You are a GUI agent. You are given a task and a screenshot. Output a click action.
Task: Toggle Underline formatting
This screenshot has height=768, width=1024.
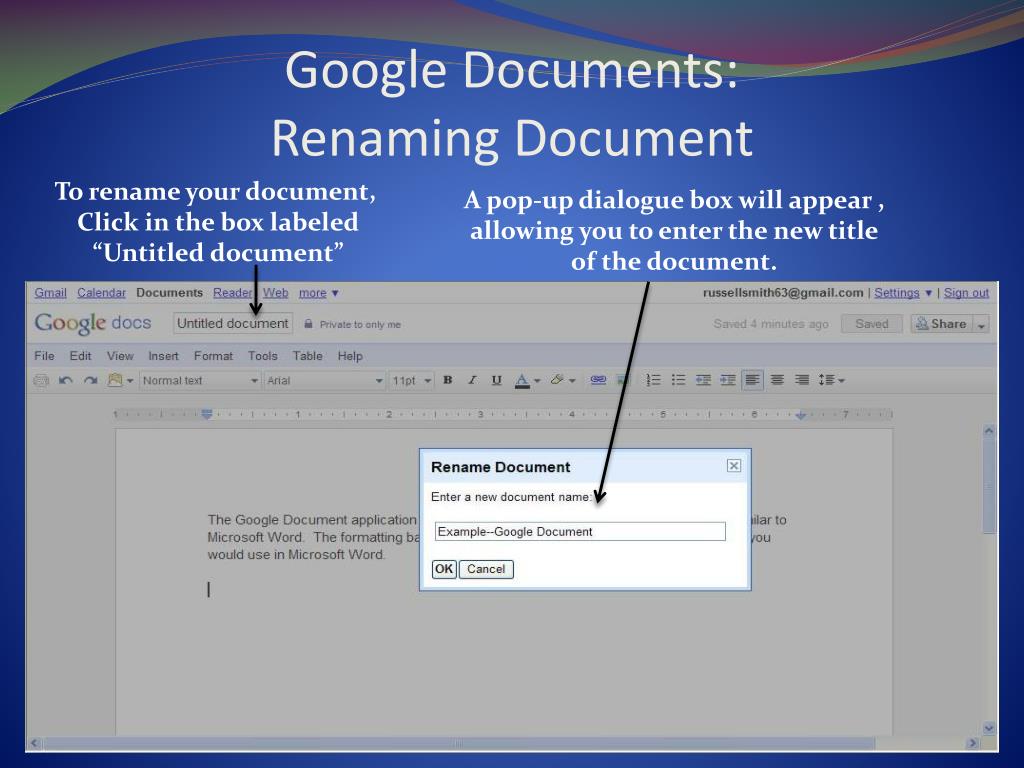click(496, 380)
